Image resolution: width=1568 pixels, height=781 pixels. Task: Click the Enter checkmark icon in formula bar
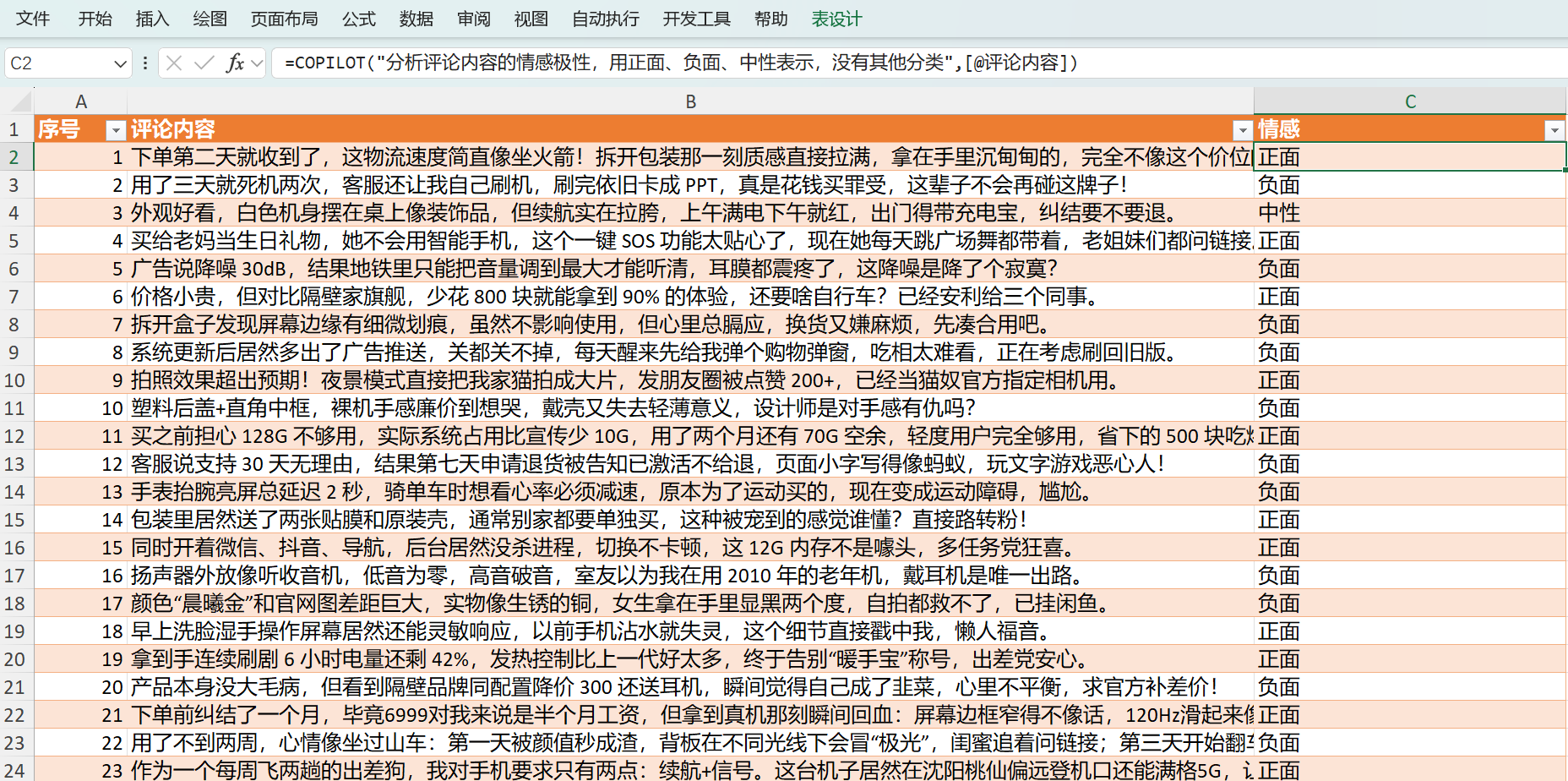[x=204, y=63]
